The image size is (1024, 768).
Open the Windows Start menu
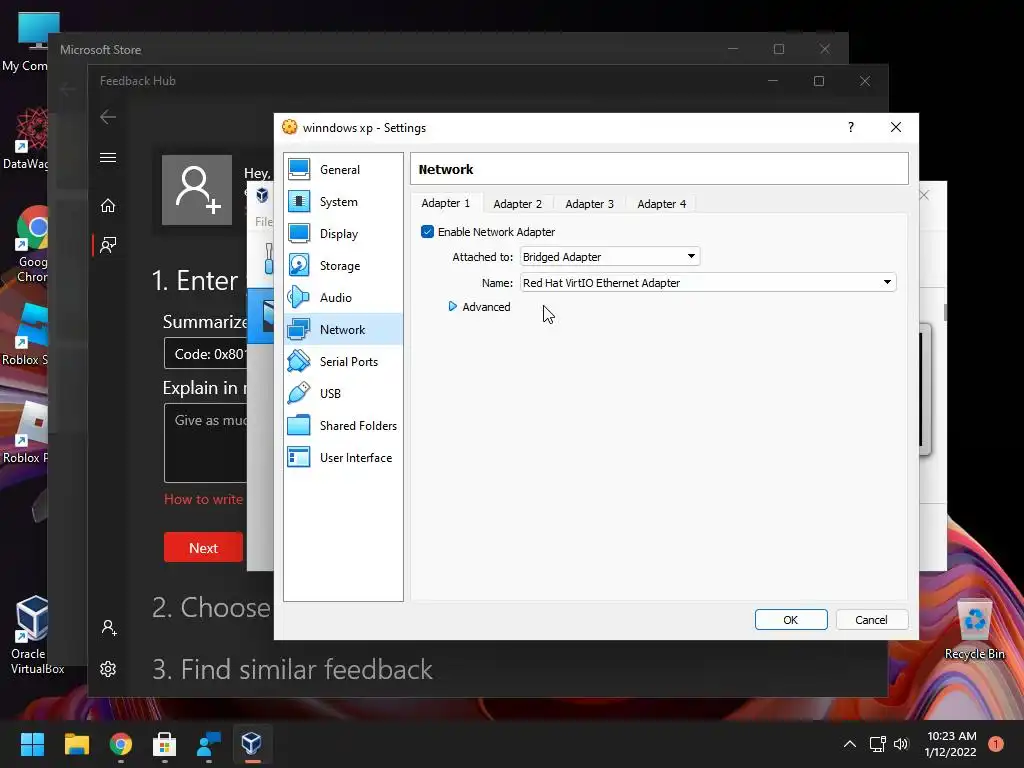click(32, 744)
